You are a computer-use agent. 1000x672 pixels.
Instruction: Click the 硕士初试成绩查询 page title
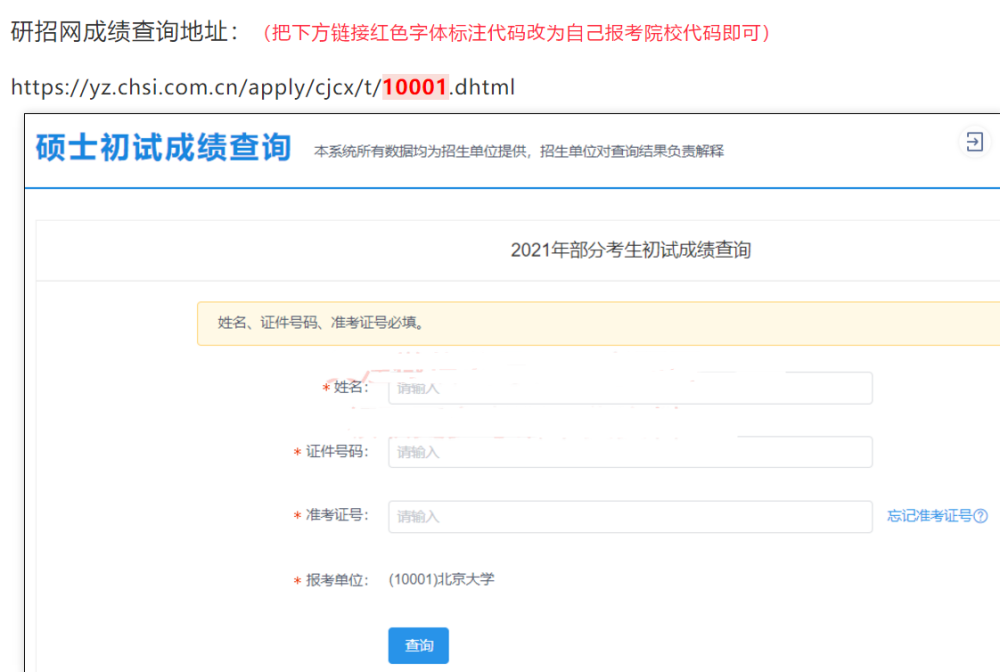point(163,147)
